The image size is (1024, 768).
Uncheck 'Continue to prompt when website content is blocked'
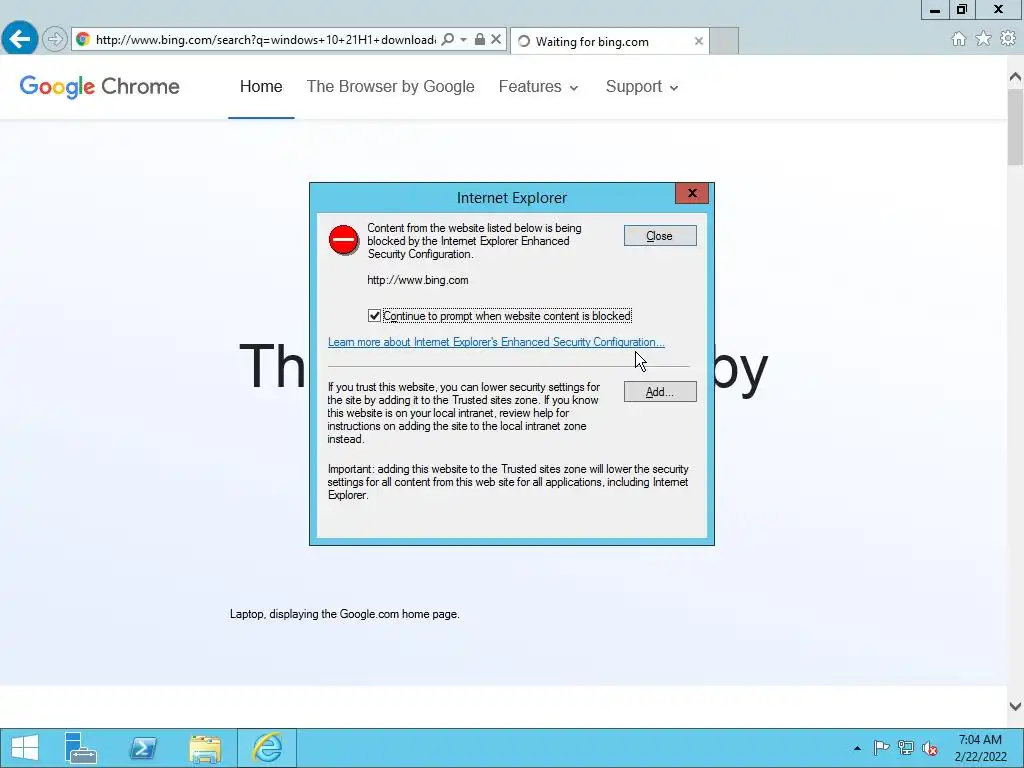pos(374,316)
